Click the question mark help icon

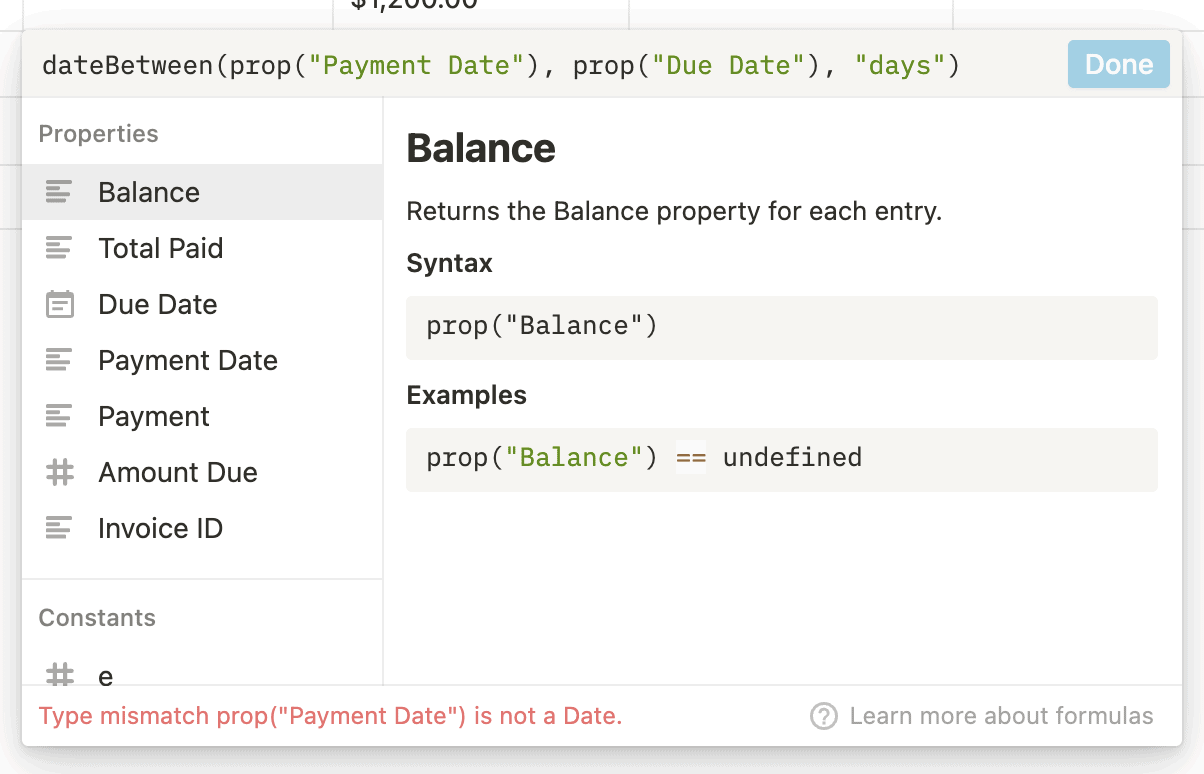(823, 715)
